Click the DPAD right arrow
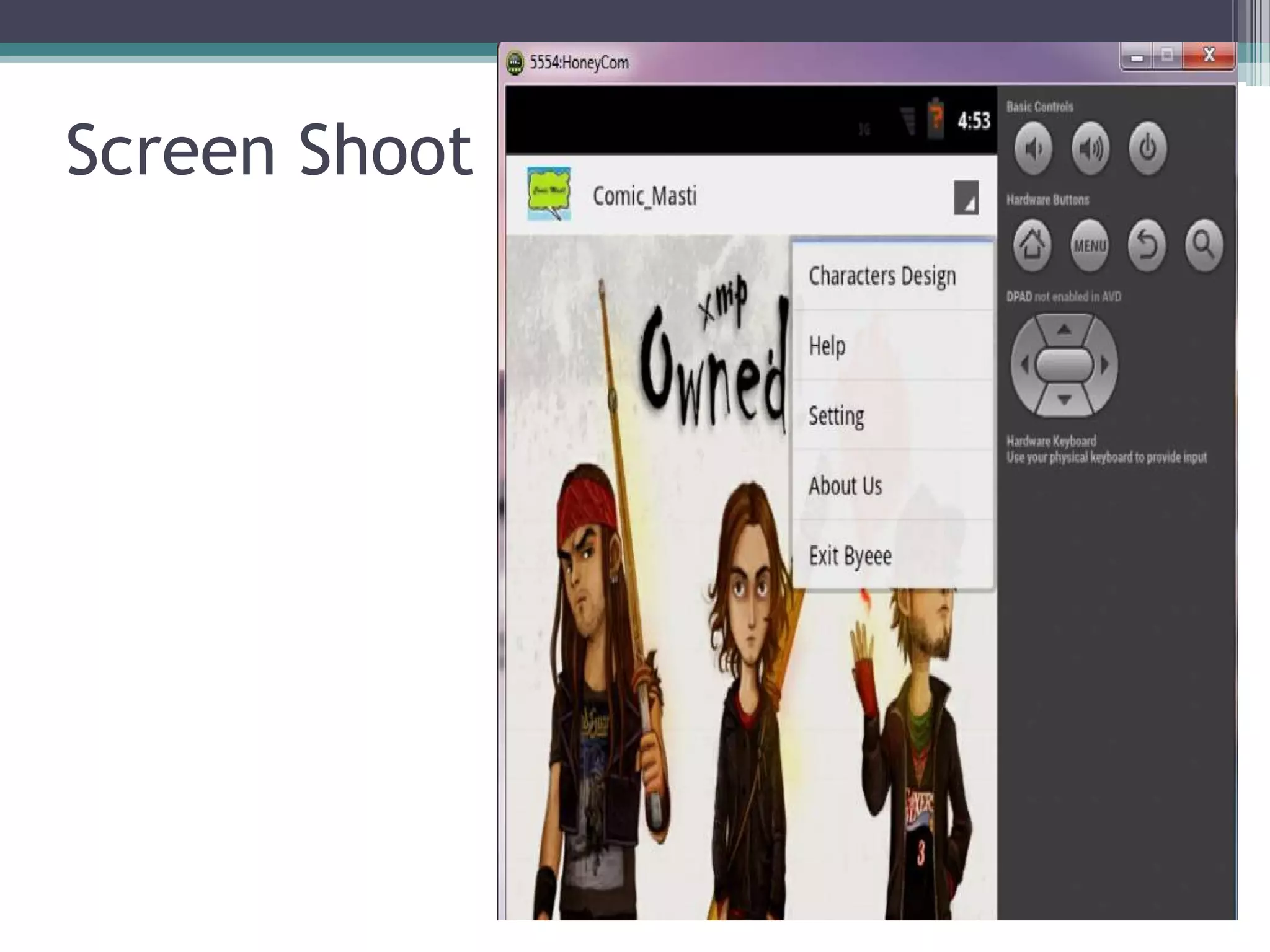Image resolution: width=1270 pixels, height=952 pixels. pyautogui.click(x=1105, y=364)
